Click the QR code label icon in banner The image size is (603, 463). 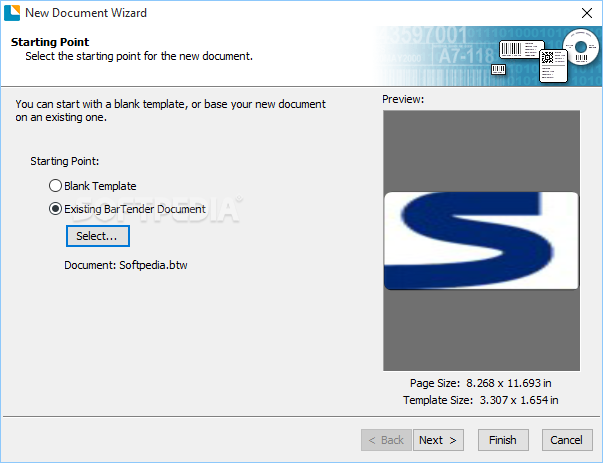coord(553,65)
